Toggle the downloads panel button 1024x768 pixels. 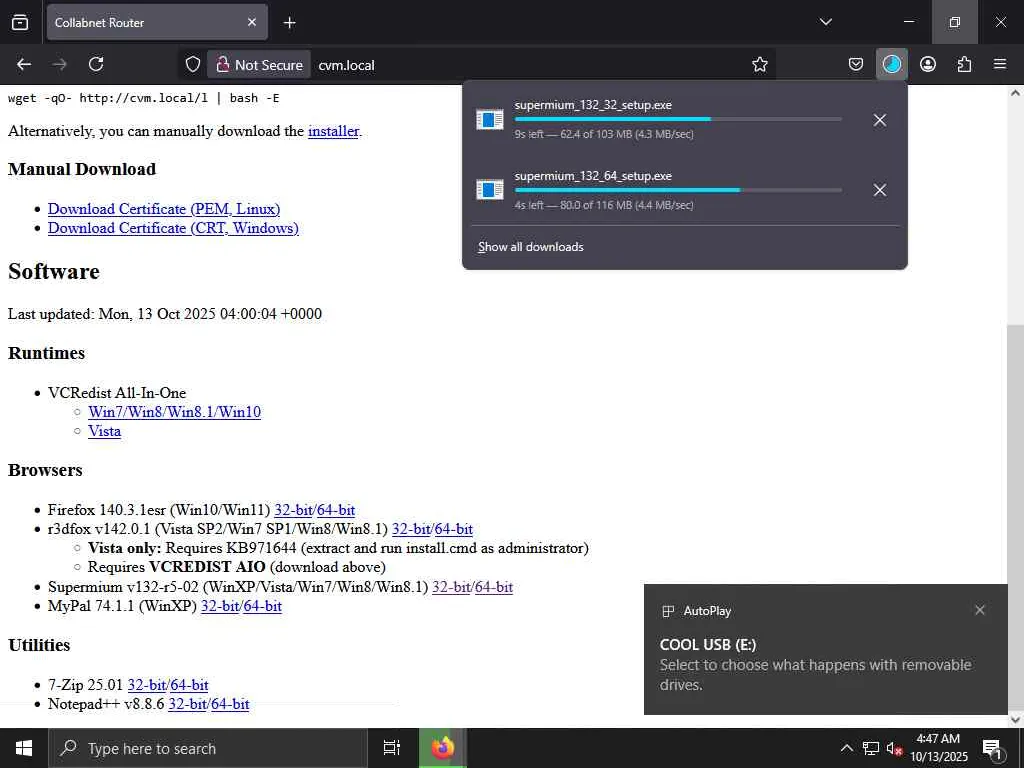click(891, 64)
